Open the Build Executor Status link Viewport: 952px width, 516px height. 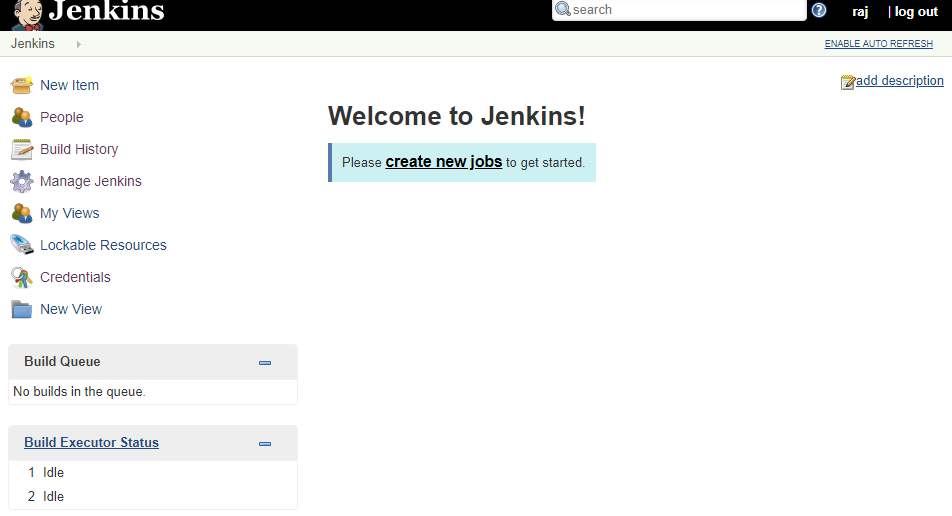(92, 443)
